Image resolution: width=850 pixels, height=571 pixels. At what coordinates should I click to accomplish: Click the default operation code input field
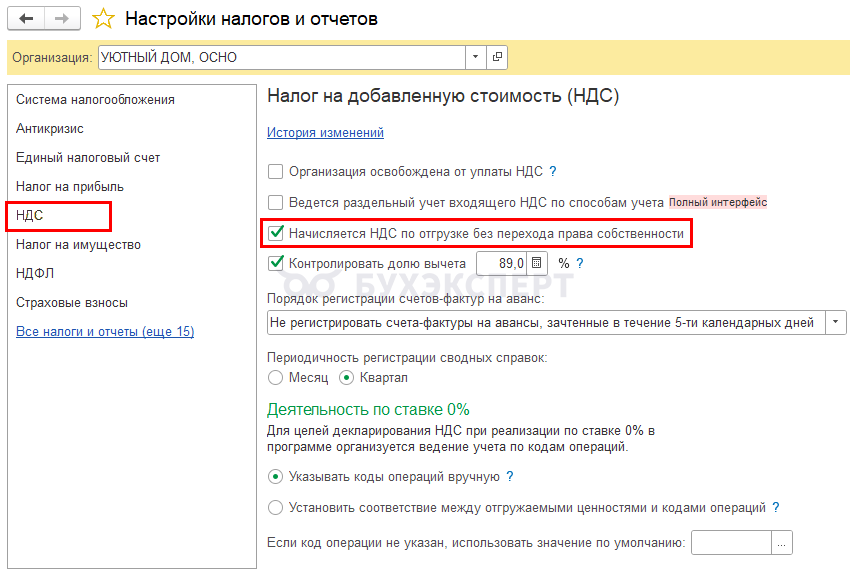click(x=731, y=543)
